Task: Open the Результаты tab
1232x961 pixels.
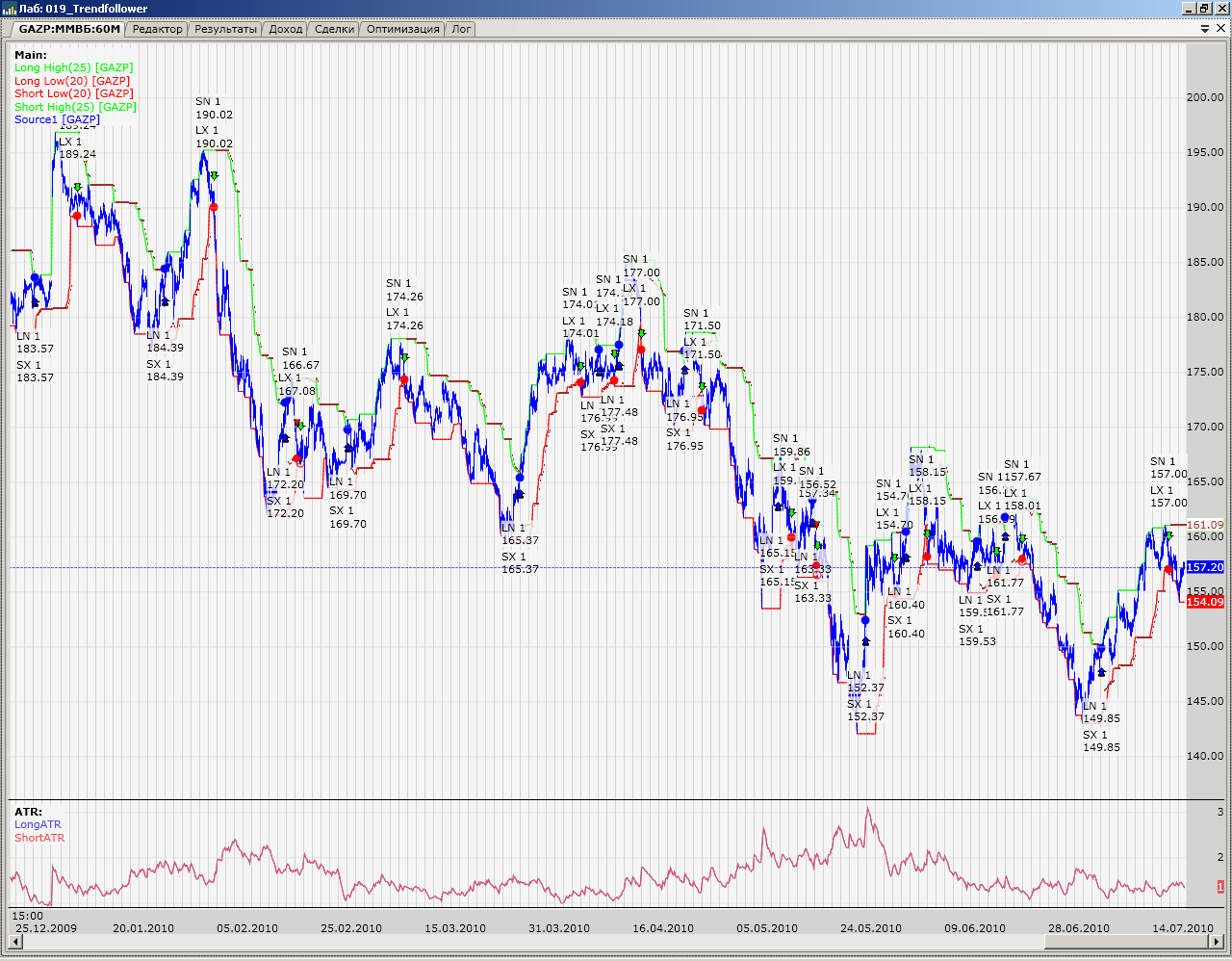Action: (x=226, y=29)
